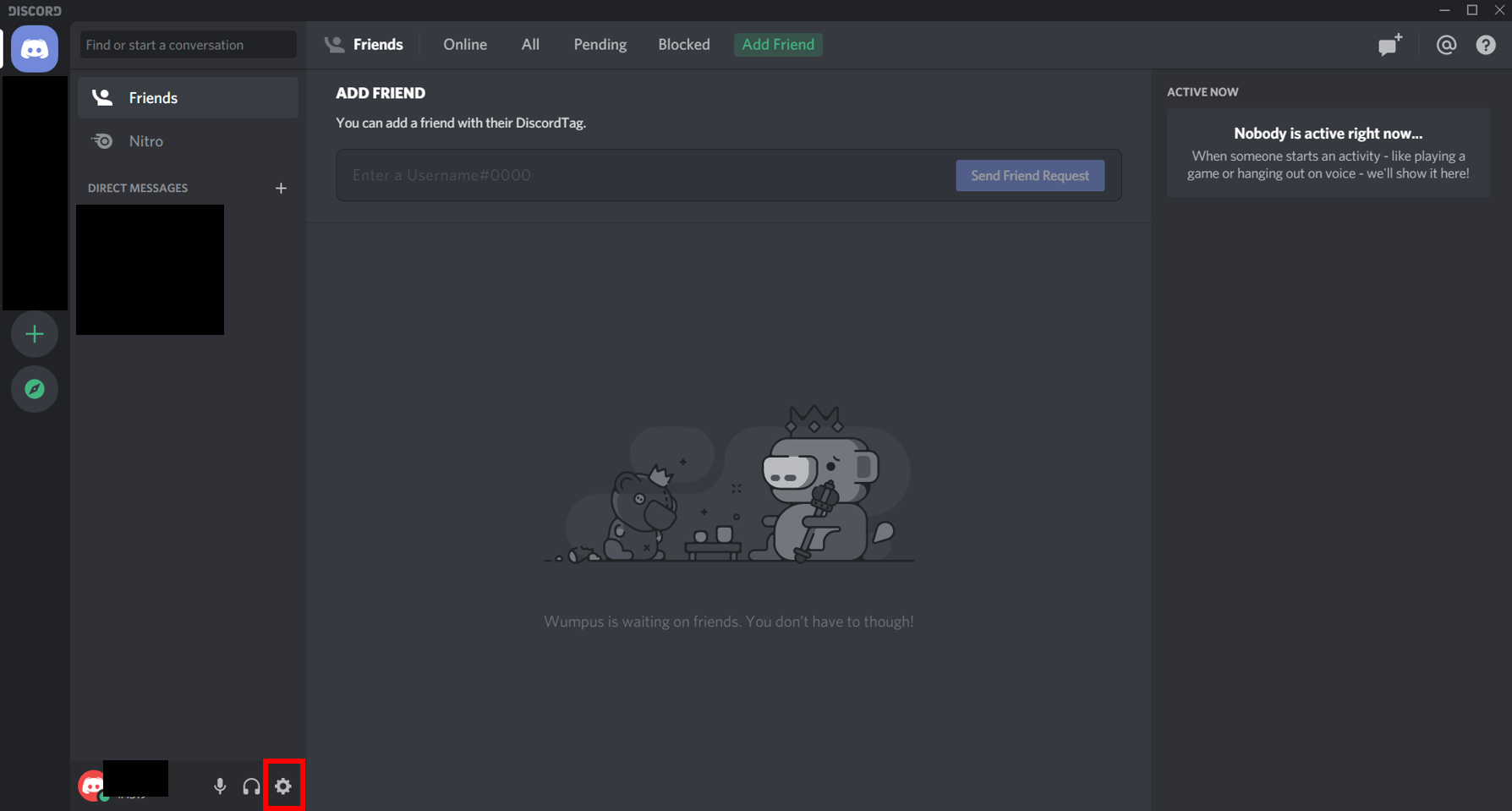Select Friends in the sidebar
The height and width of the screenshot is (811, 1512).
188,98
